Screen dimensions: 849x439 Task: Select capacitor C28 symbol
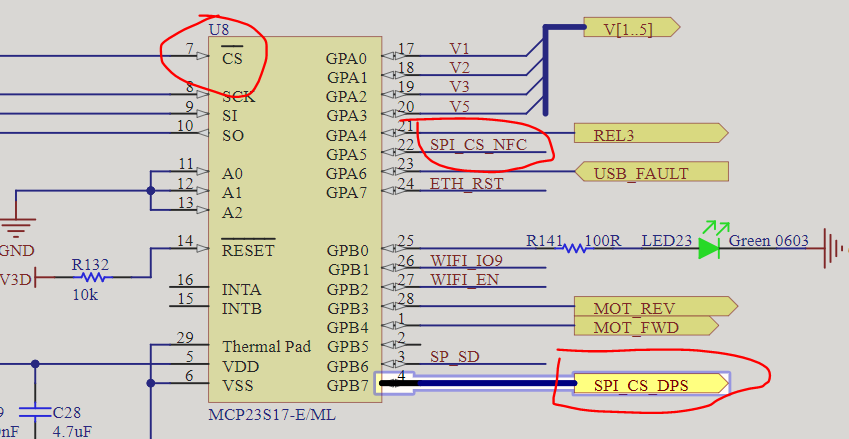(35, 412)
